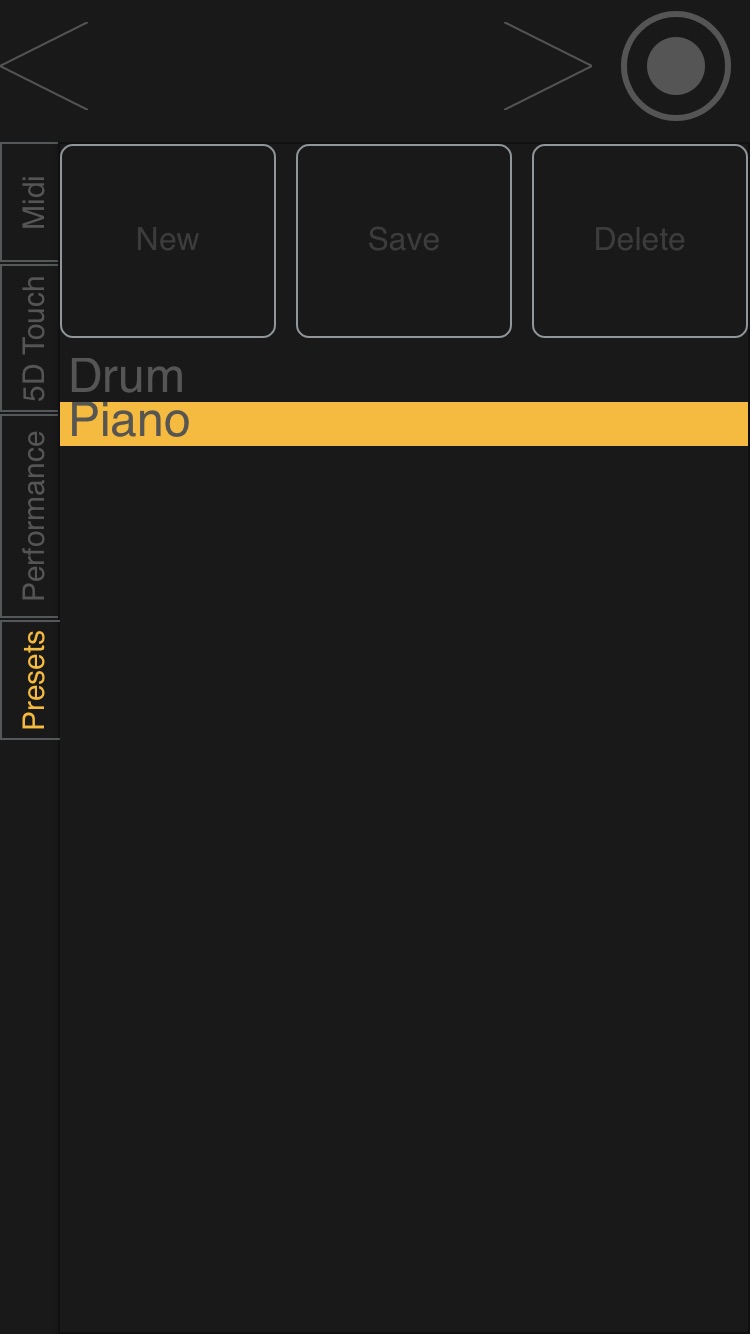Open the 5D Touch tab
The height and width of the screenshot is (1334, 750).
30,338
